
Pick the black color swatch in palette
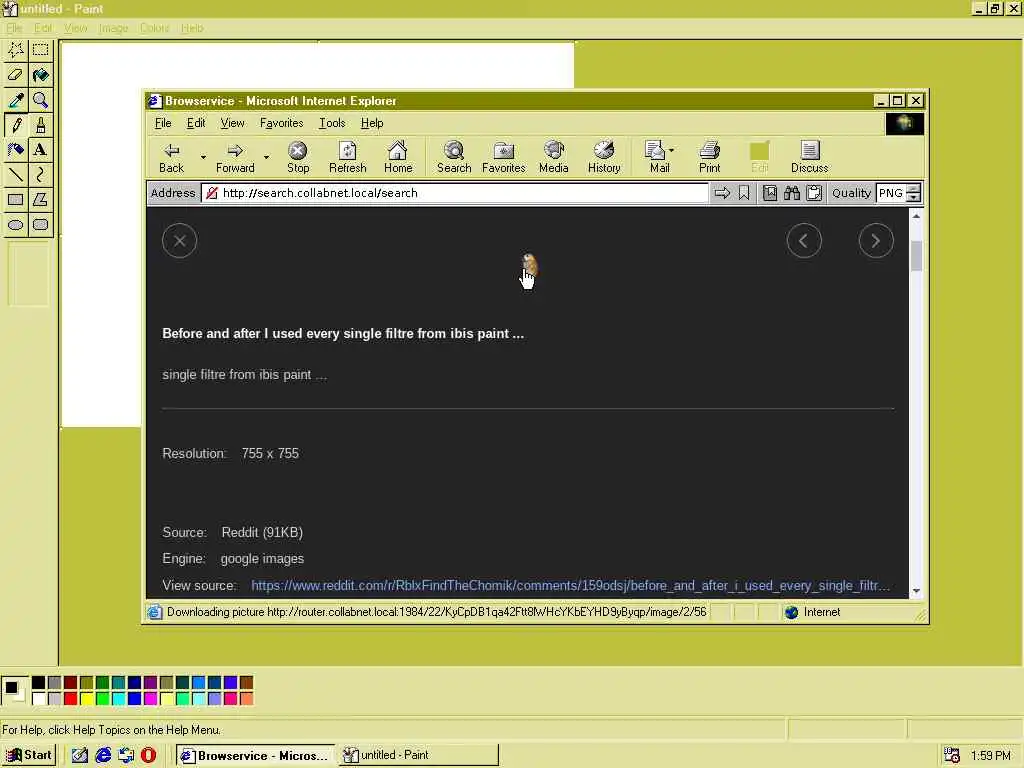pyautogui.click(x=39, y=682)
